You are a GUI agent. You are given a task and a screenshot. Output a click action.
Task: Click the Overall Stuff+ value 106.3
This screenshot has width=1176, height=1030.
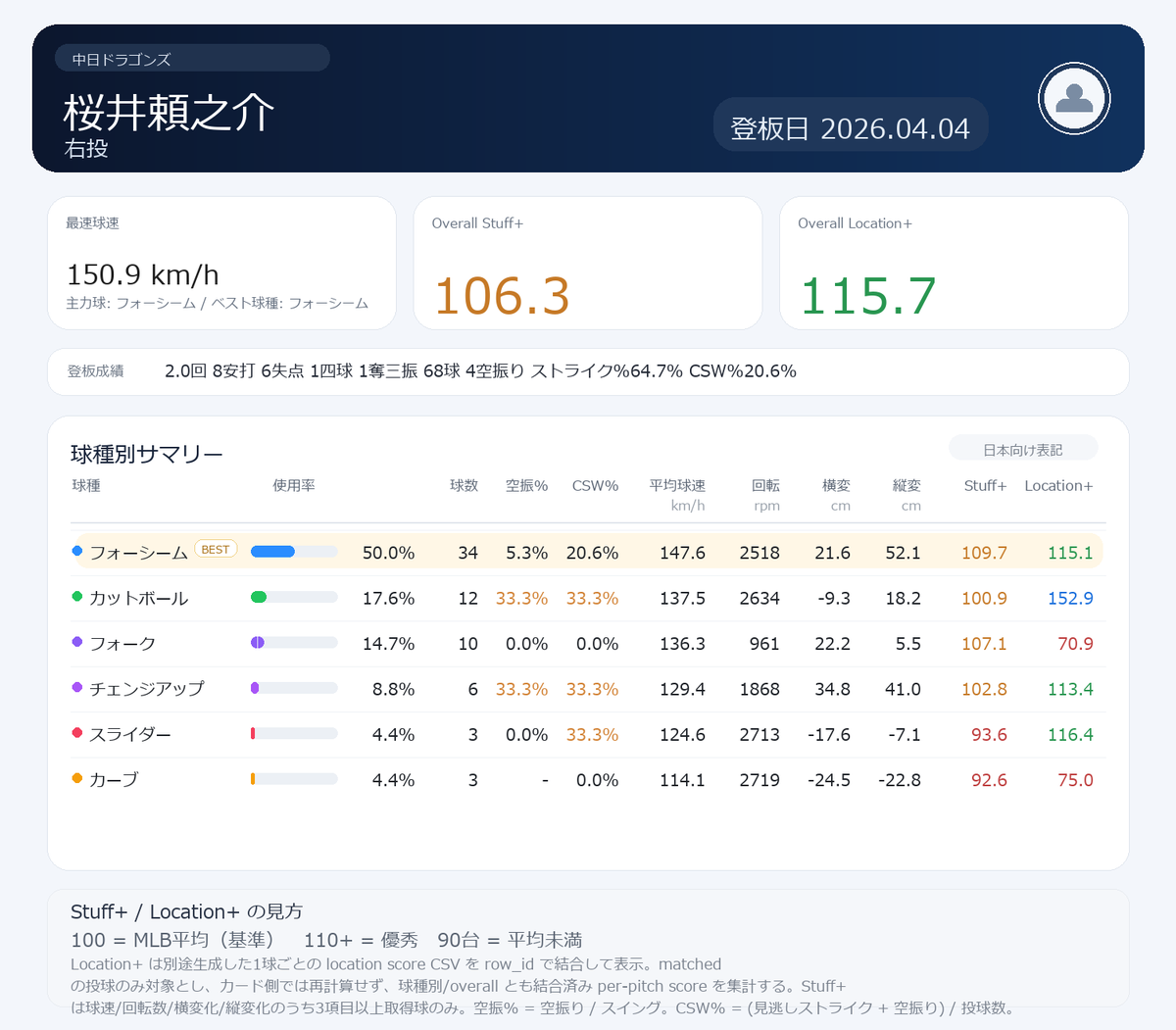click(x=501, y=294)
